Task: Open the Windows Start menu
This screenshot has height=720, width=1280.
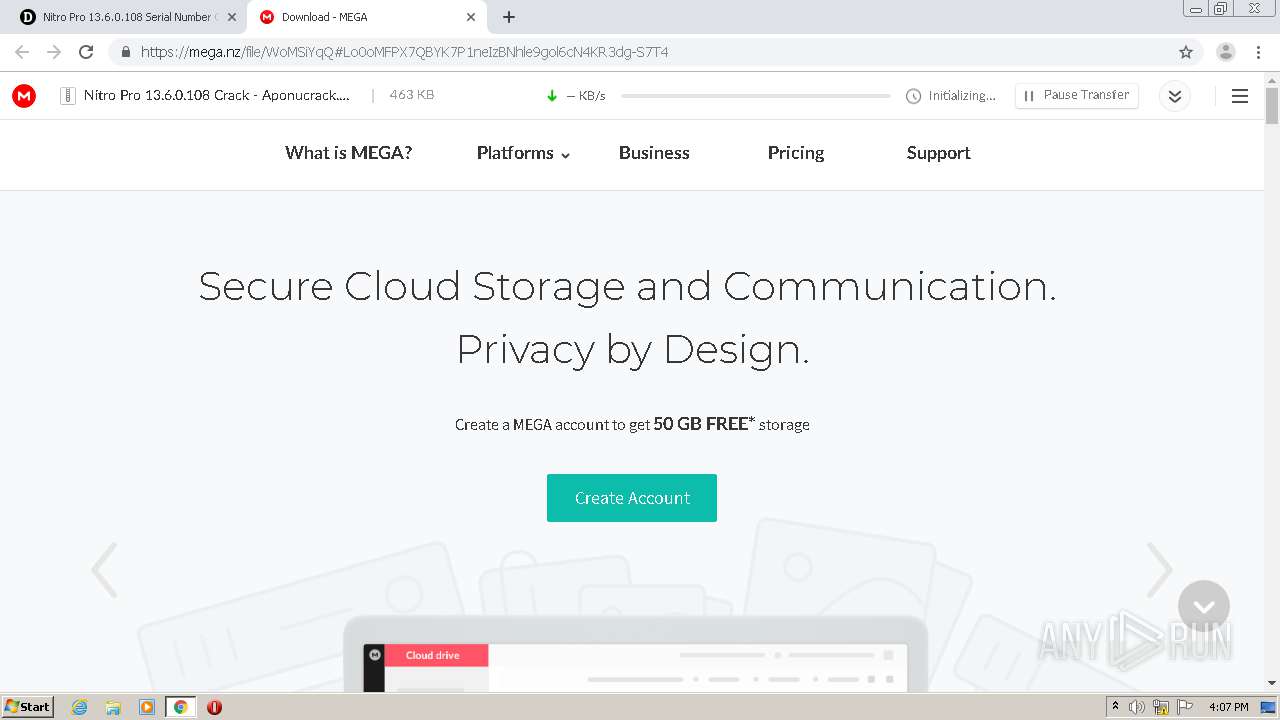Action: 27,706
